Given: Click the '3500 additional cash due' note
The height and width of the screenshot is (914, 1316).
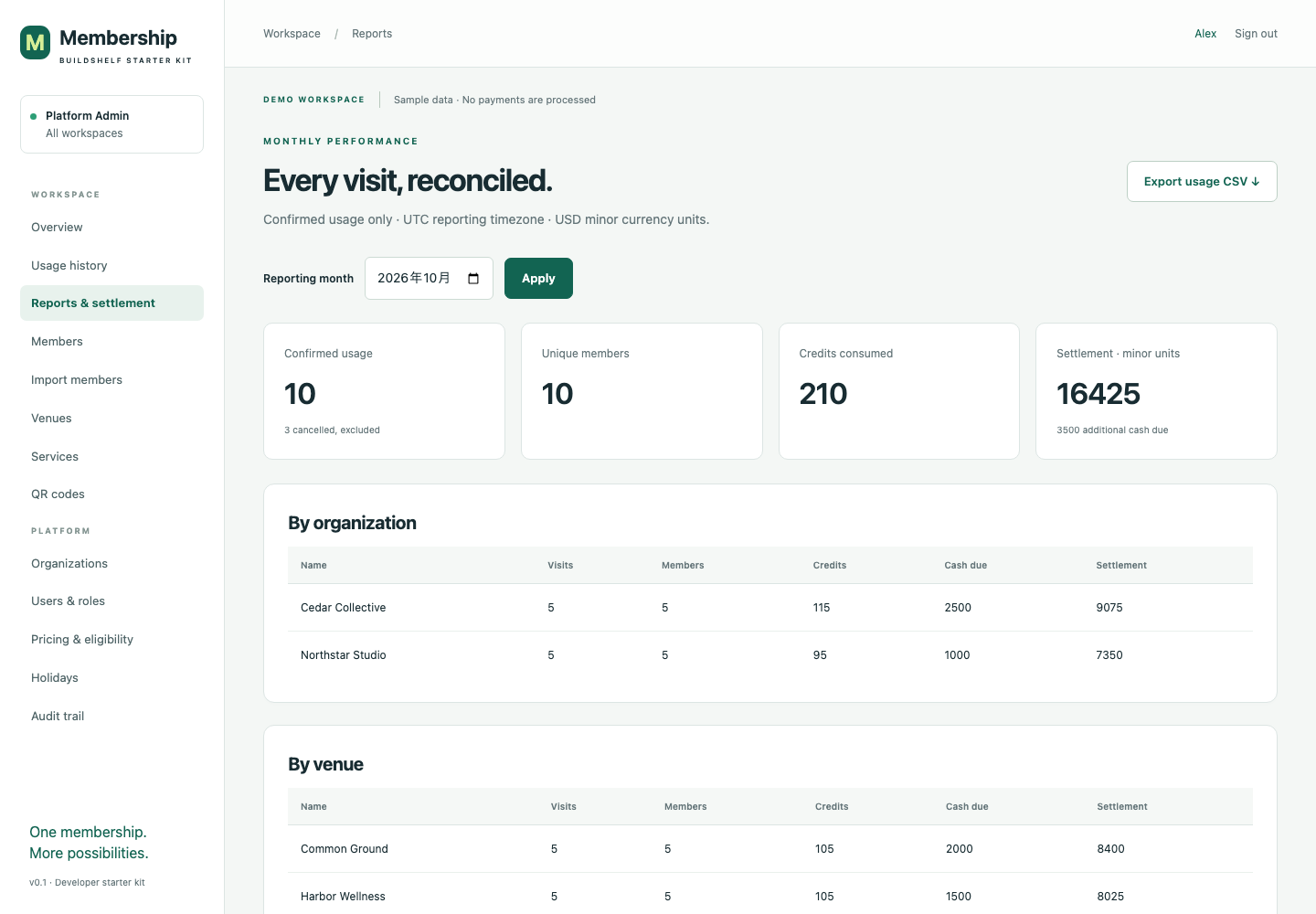Looking at the screenshot, I should pos(1112,430).
